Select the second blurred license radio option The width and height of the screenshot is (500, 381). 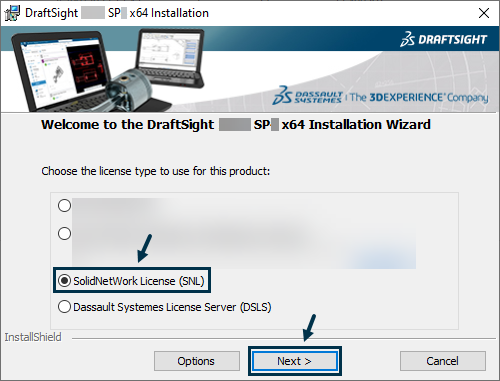point(64,233)
